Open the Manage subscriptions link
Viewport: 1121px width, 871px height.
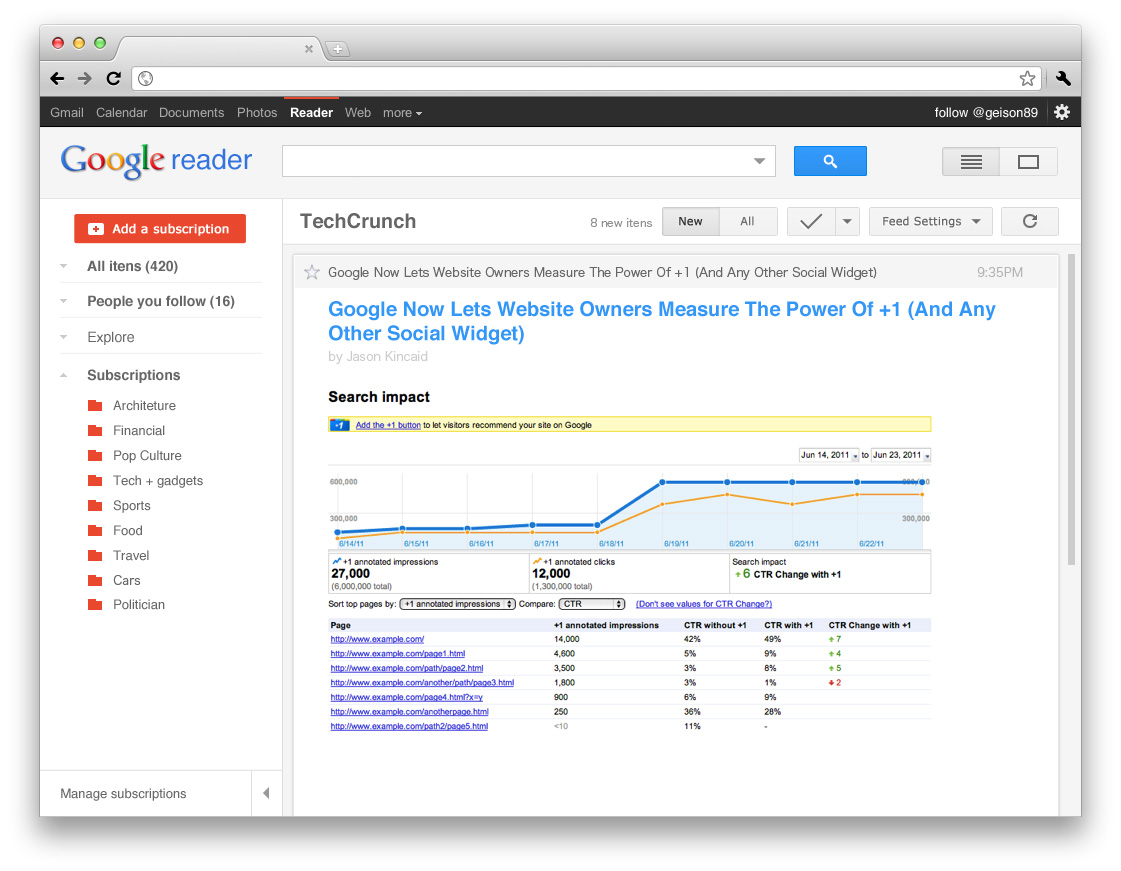[123, 794]
